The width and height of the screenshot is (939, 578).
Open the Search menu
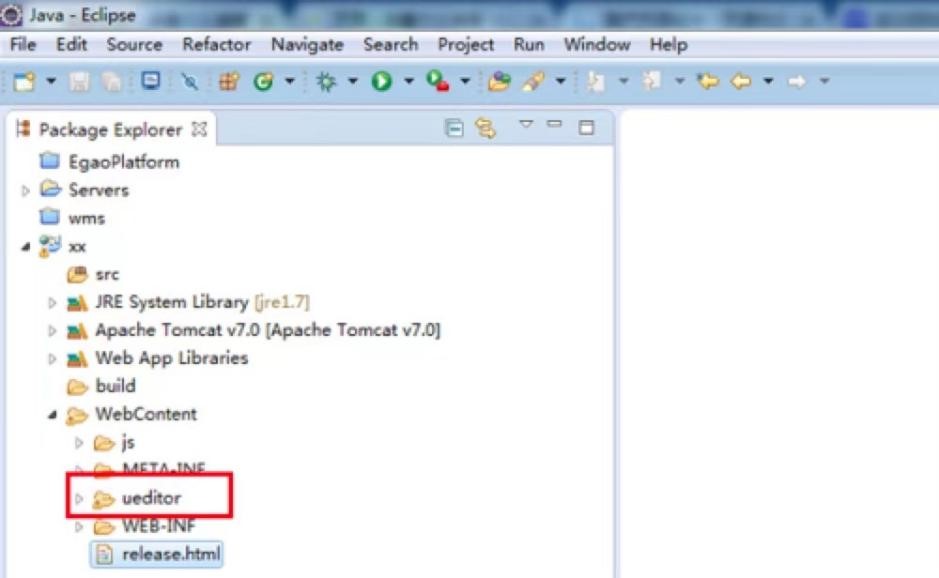tap(390, 44)
